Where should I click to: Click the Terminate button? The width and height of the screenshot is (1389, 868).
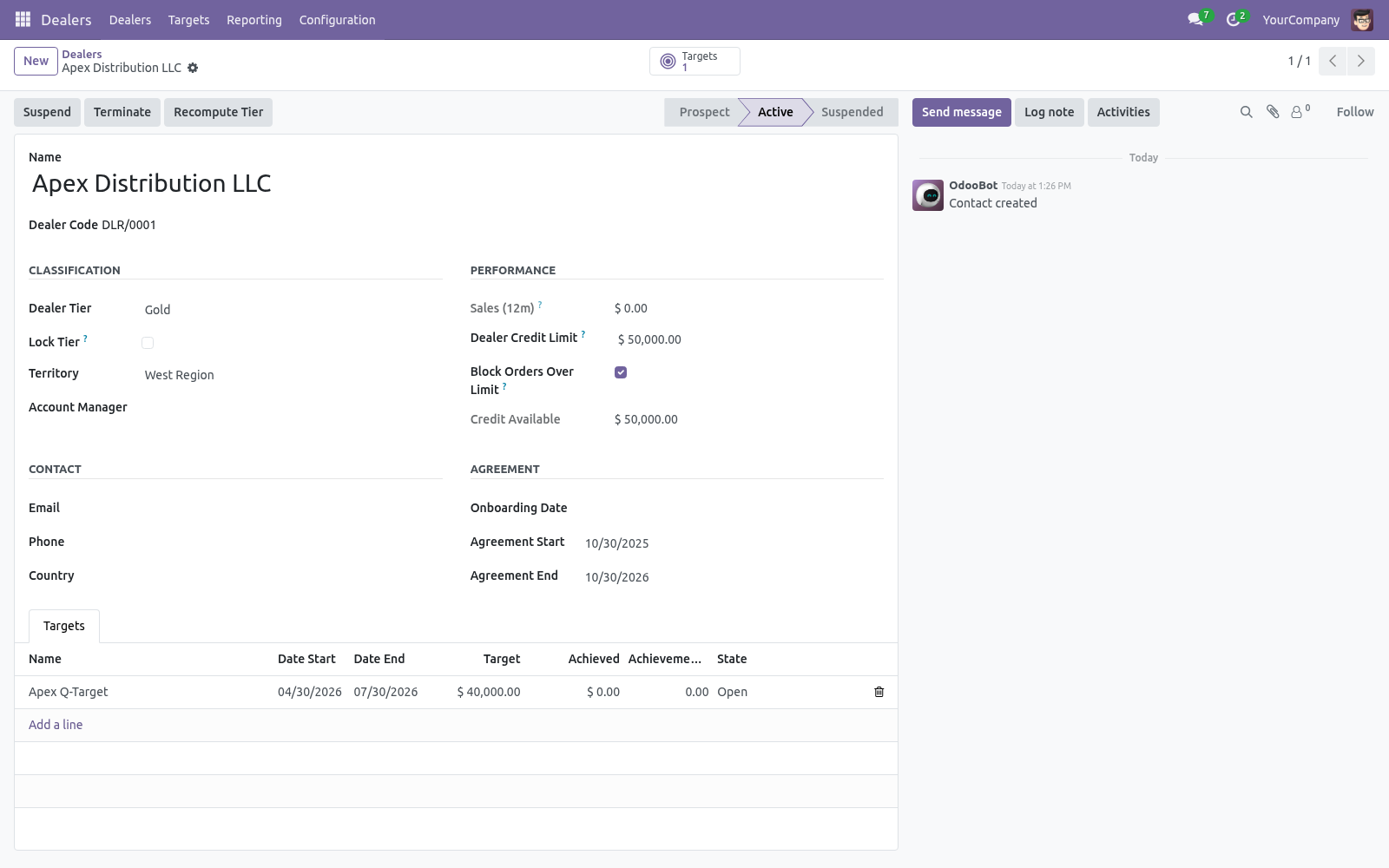(x=122, y=112)
